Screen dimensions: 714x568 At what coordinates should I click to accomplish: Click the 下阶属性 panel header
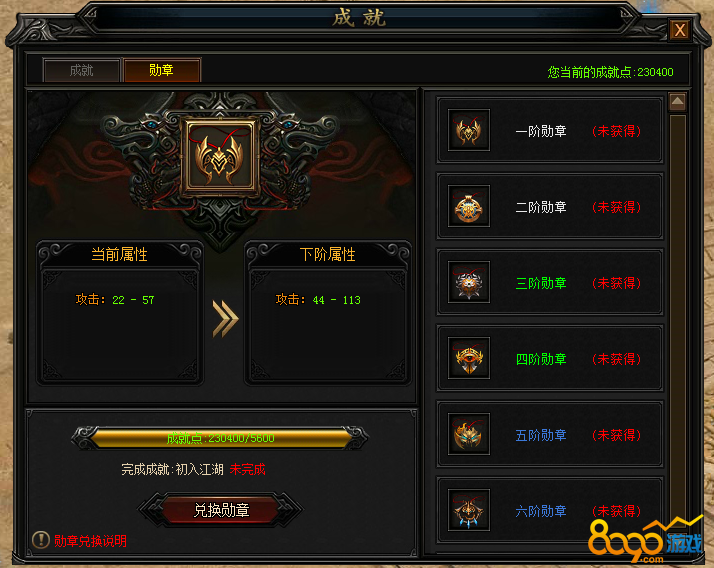(x=328, y=254)
